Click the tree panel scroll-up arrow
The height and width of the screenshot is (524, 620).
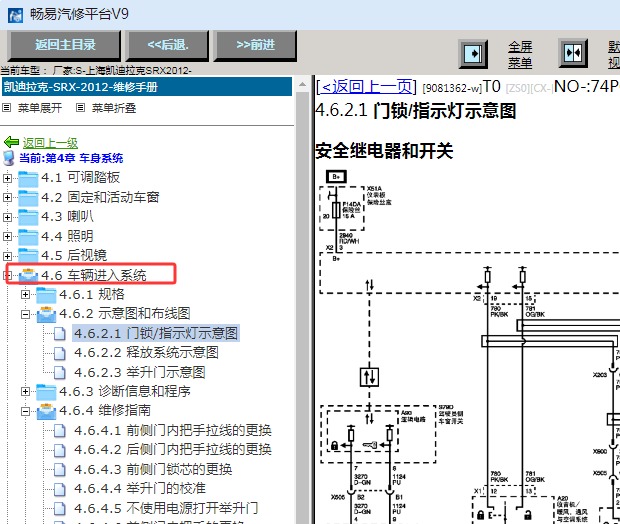(x=302, y=84)
